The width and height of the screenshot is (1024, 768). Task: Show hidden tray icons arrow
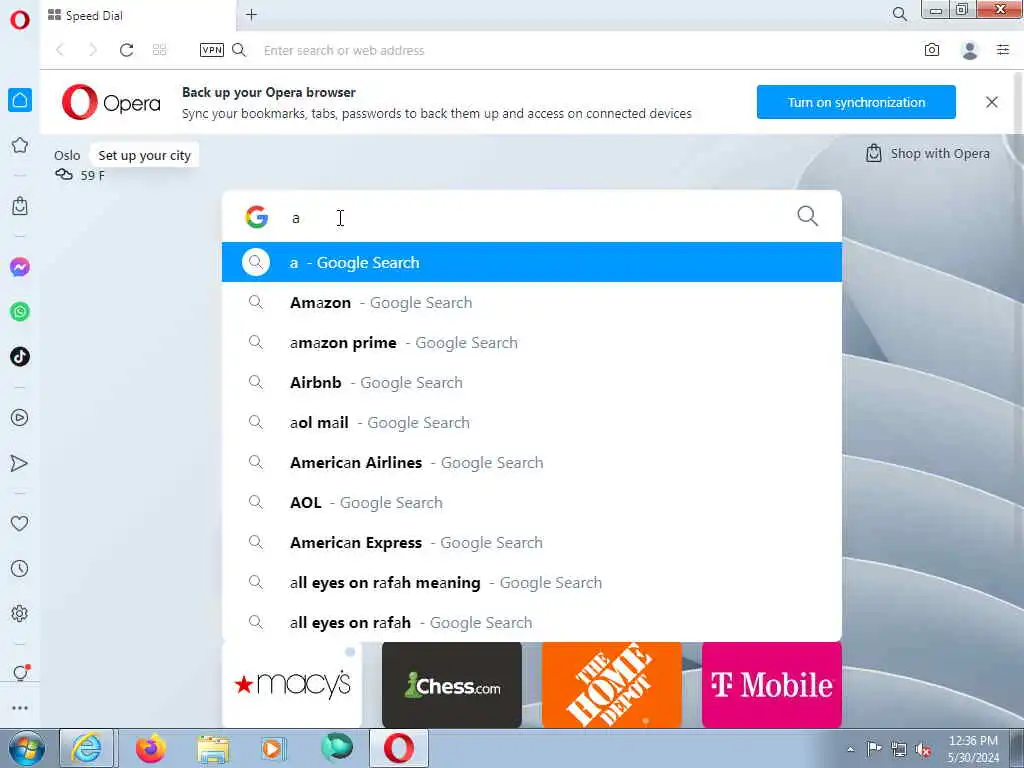[x=850, y=750]
